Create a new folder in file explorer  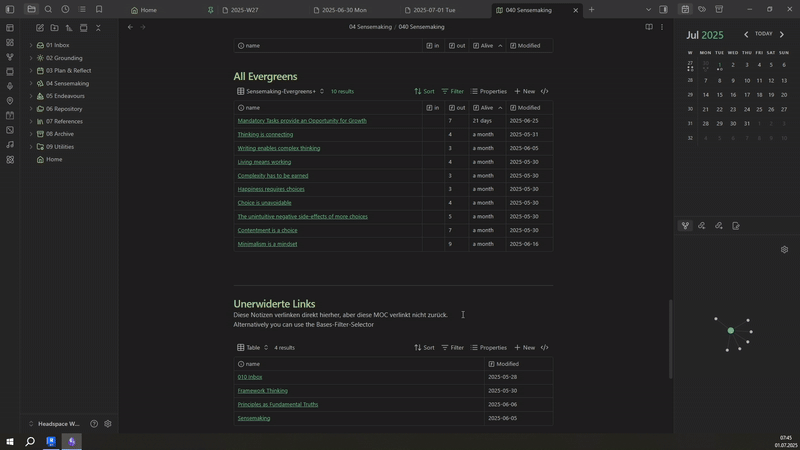(x=54, y=28)
